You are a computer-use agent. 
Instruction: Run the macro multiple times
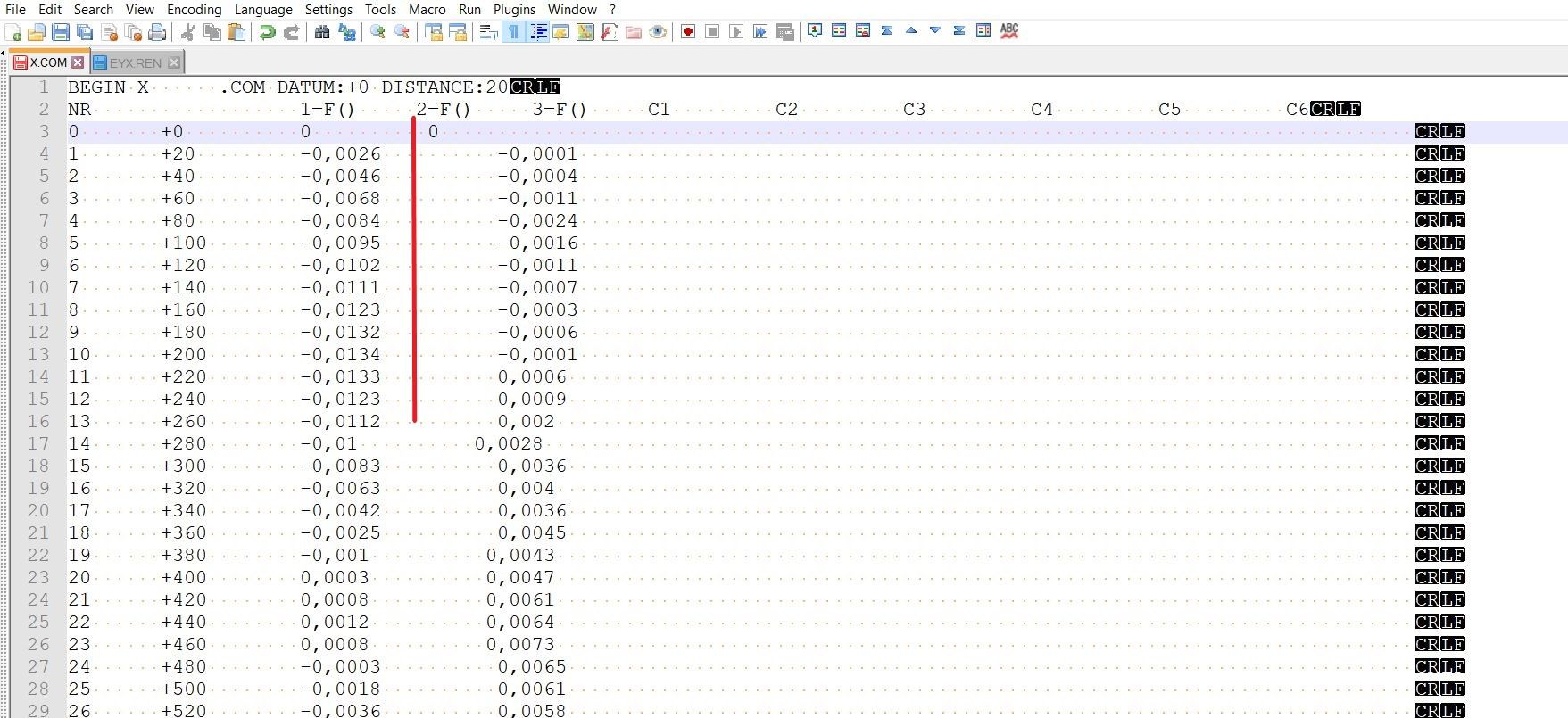[760, 33]
